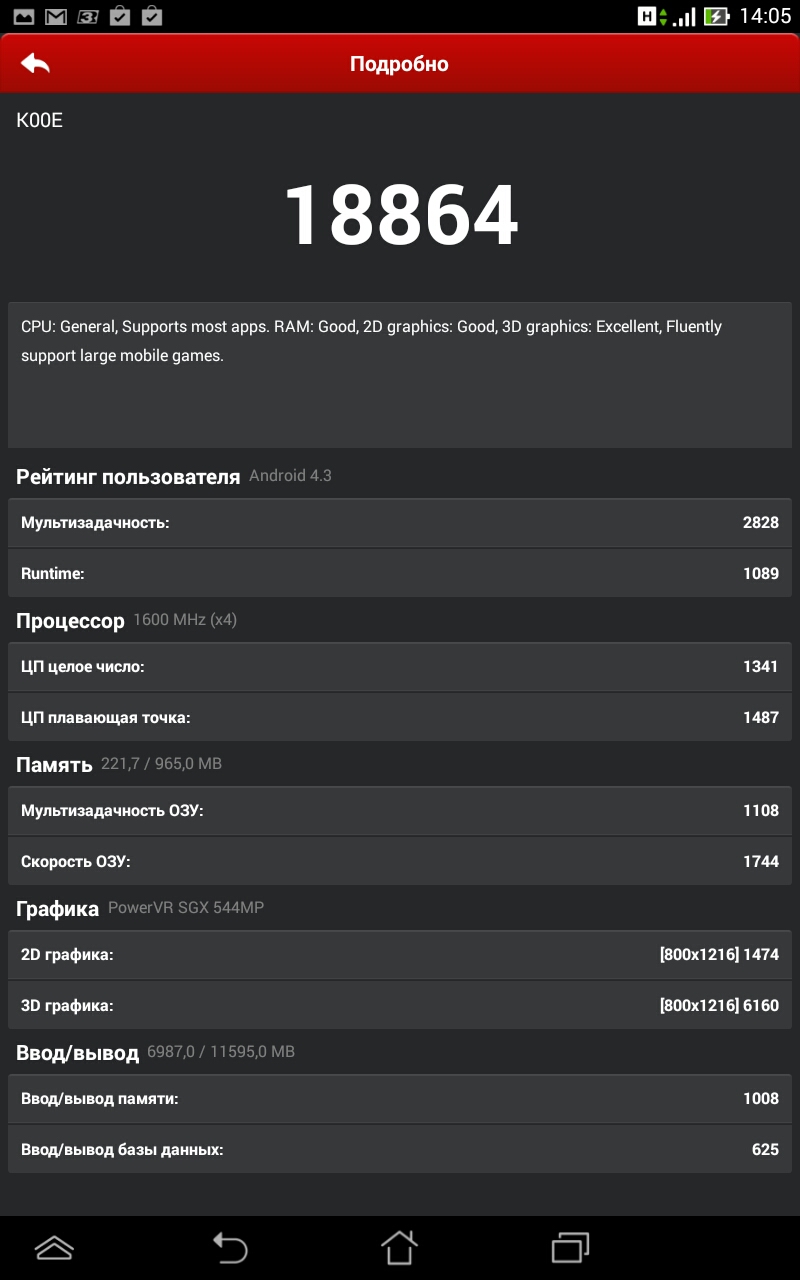
Task: Select the Мультизадачность score row
Action: click(400, 523)
